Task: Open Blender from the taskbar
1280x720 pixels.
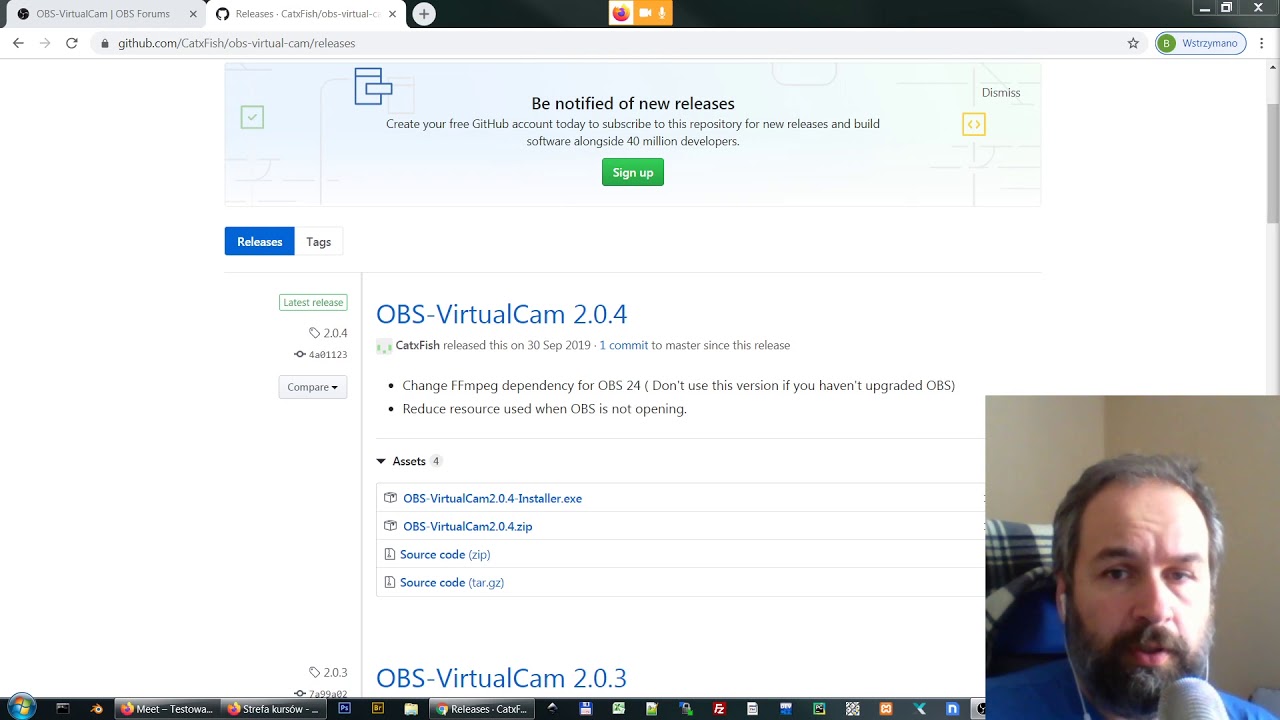Action: point(97,709)
